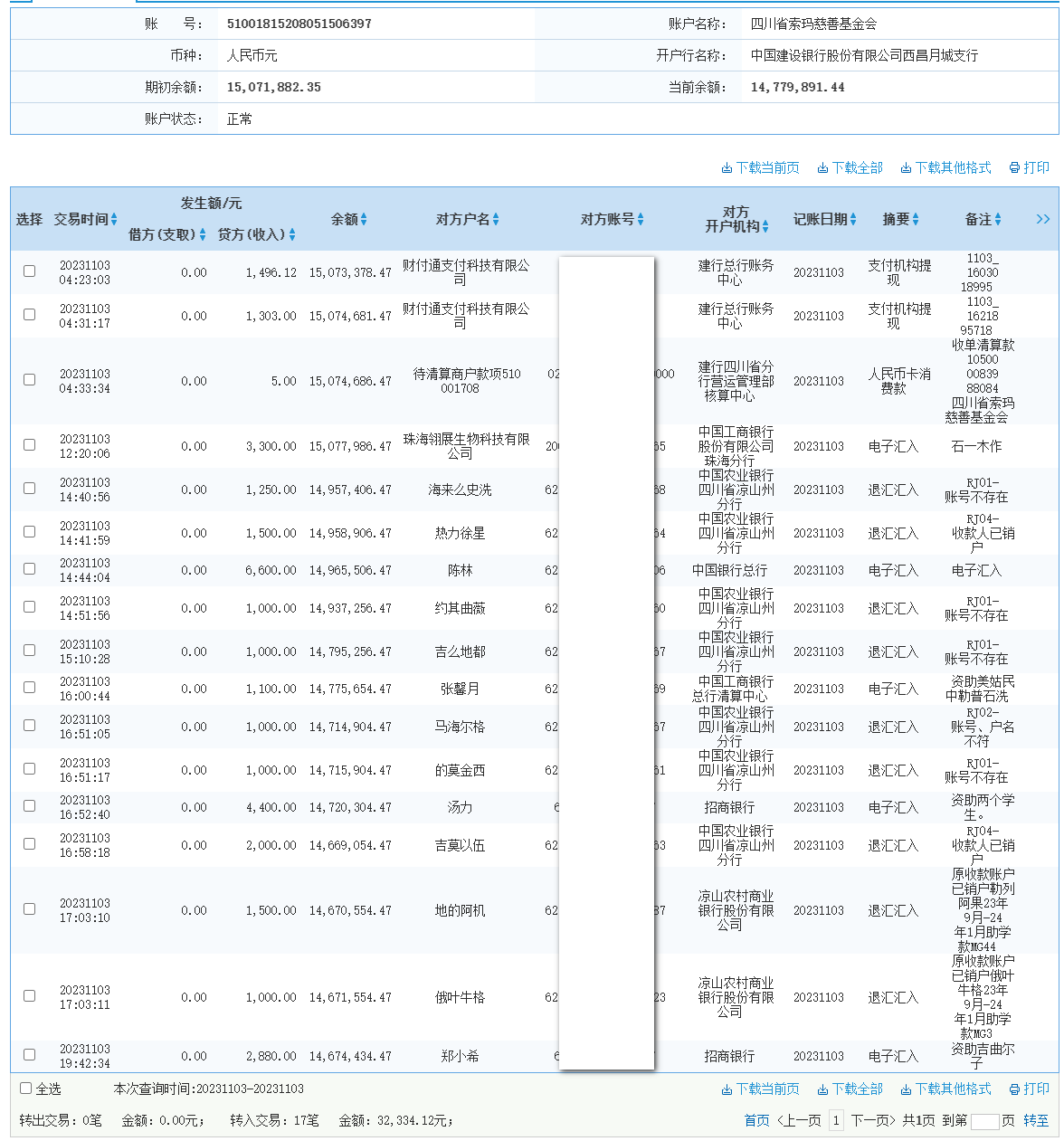1064x1141 pixels.
Task: Tick the 全选 select-all checkbox
Action: (26, 1088)
